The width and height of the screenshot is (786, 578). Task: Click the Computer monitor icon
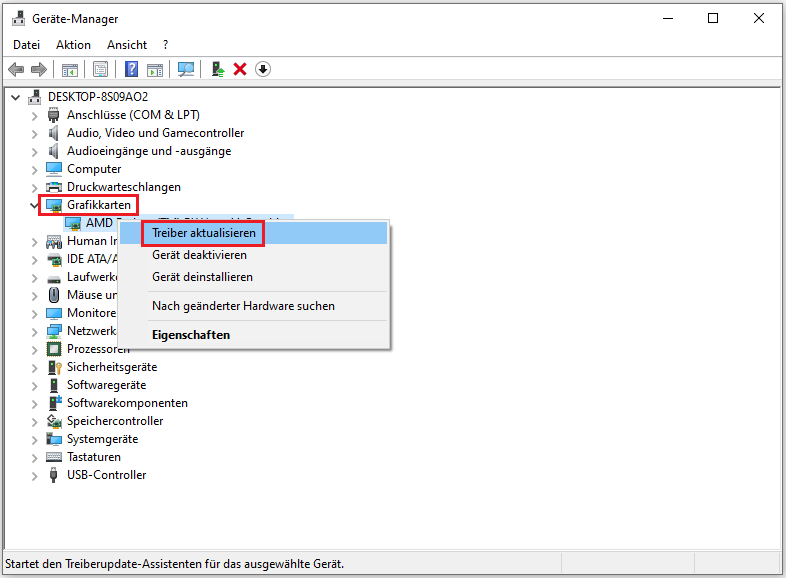point(54,169)
